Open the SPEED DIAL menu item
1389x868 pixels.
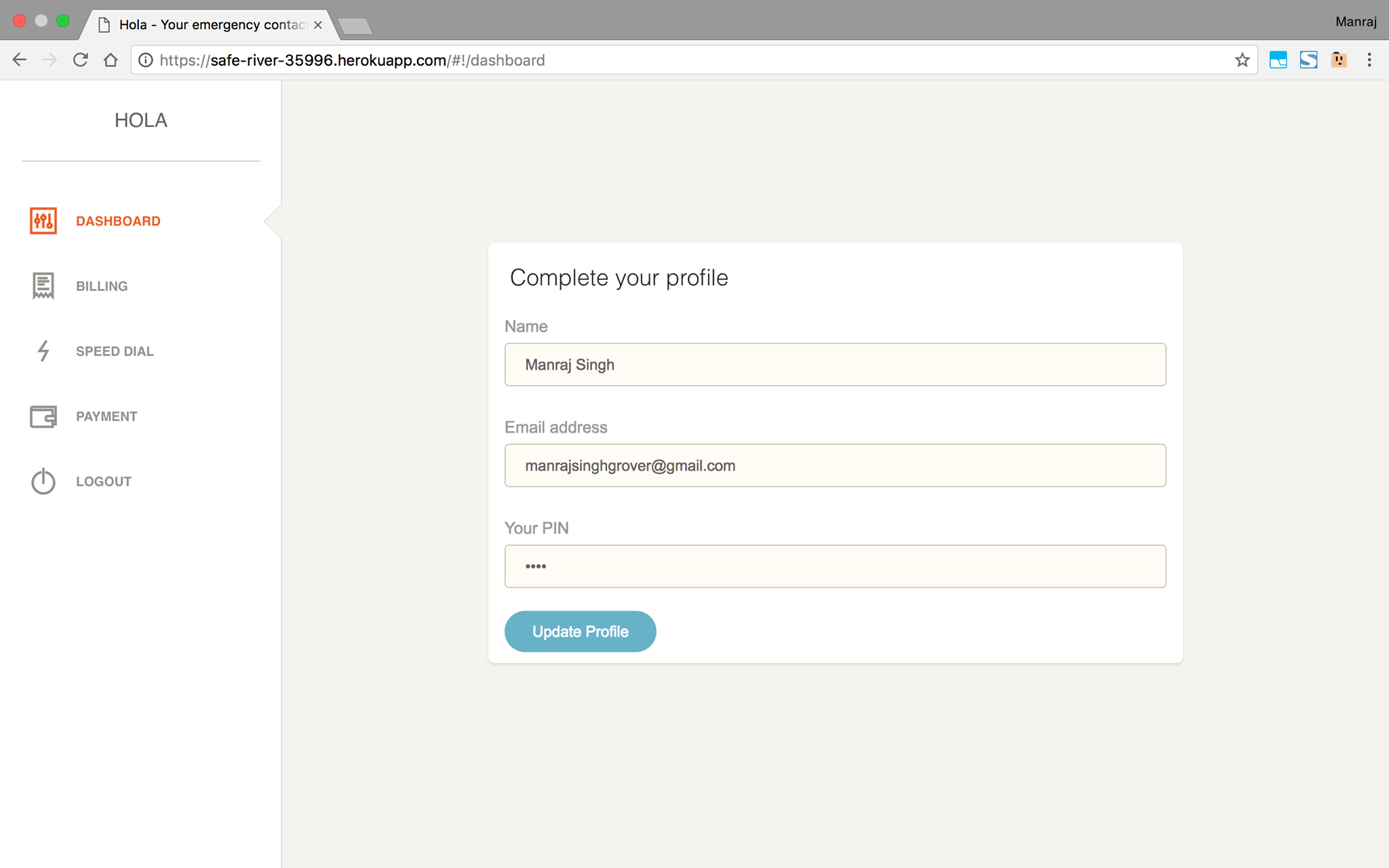point(115,351)
